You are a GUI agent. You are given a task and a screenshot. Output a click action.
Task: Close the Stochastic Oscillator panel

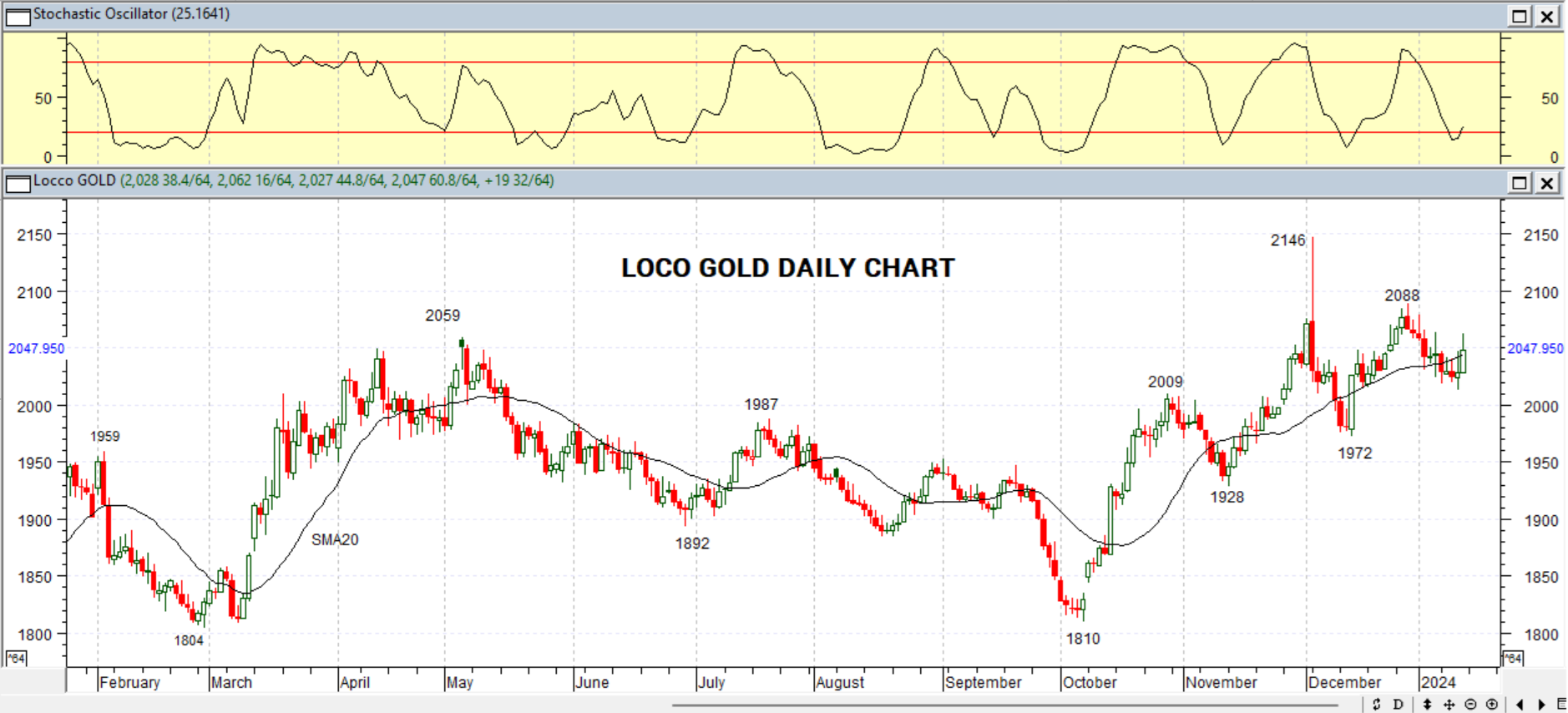pos(1547,16)
